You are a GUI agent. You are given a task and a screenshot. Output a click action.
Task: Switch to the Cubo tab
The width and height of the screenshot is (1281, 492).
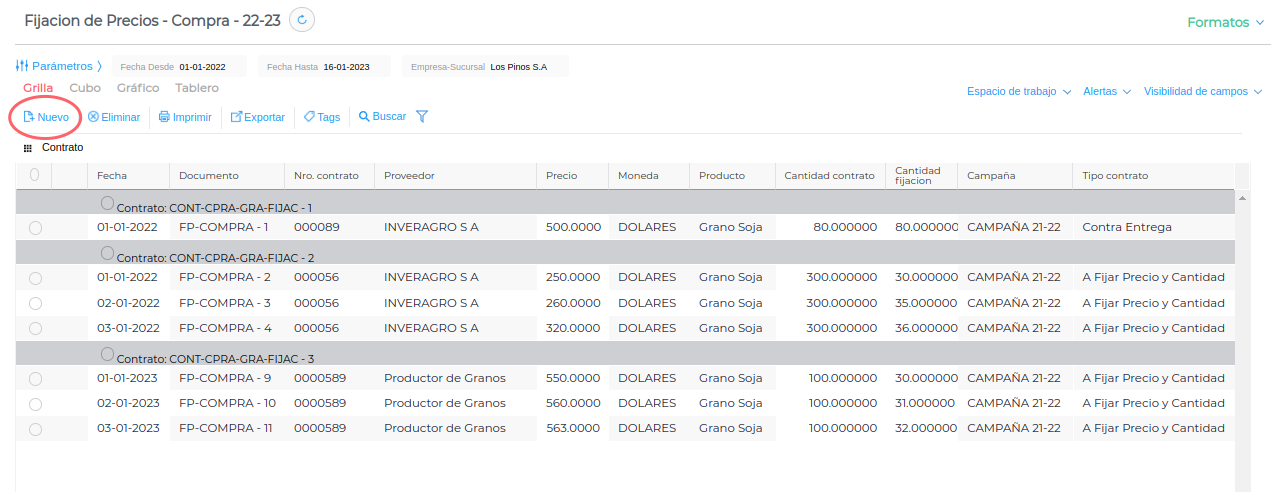point(85,88)
